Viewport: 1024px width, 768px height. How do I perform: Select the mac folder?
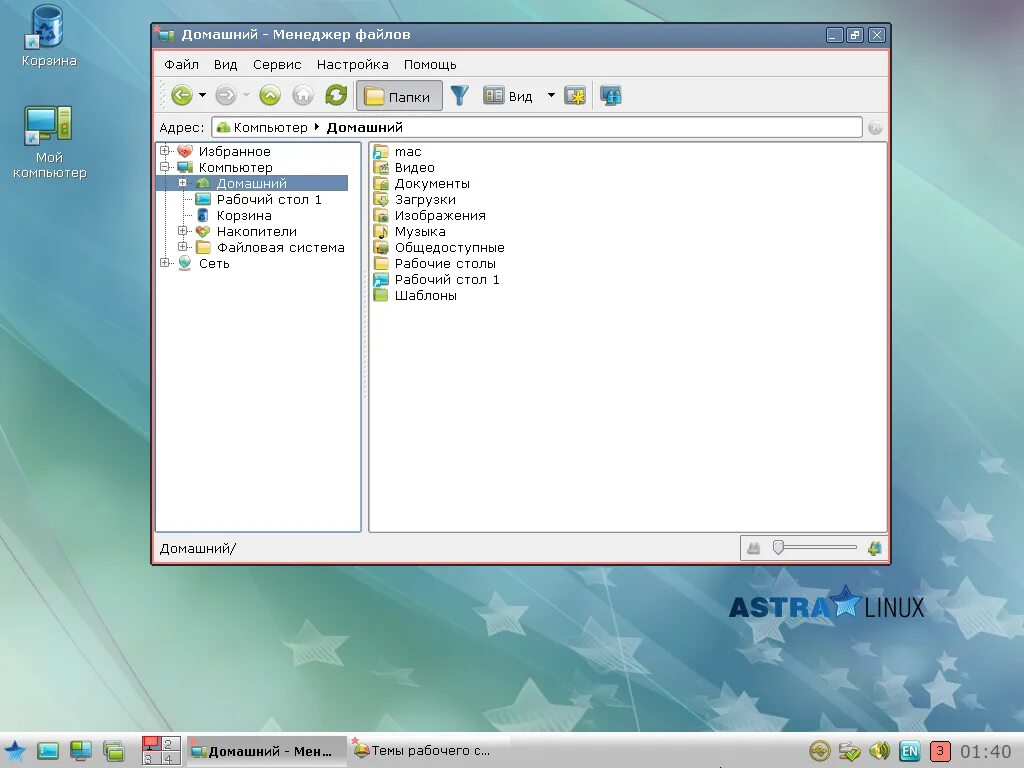coord(398,152)
